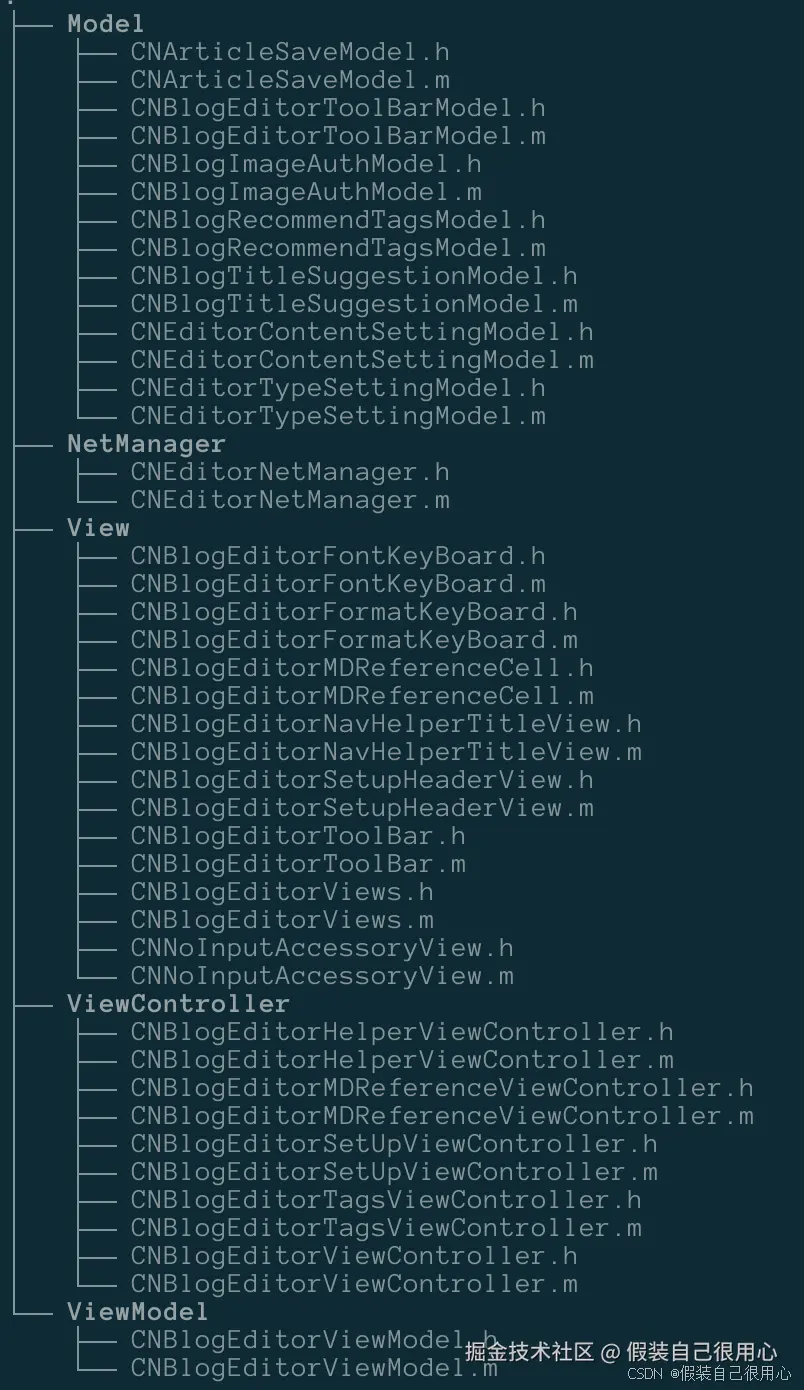Viewport: 804px width, 1390px height.
Task: Select CNBlogTitleSuggestionModel.h file
Action: [x=353, y=275]
